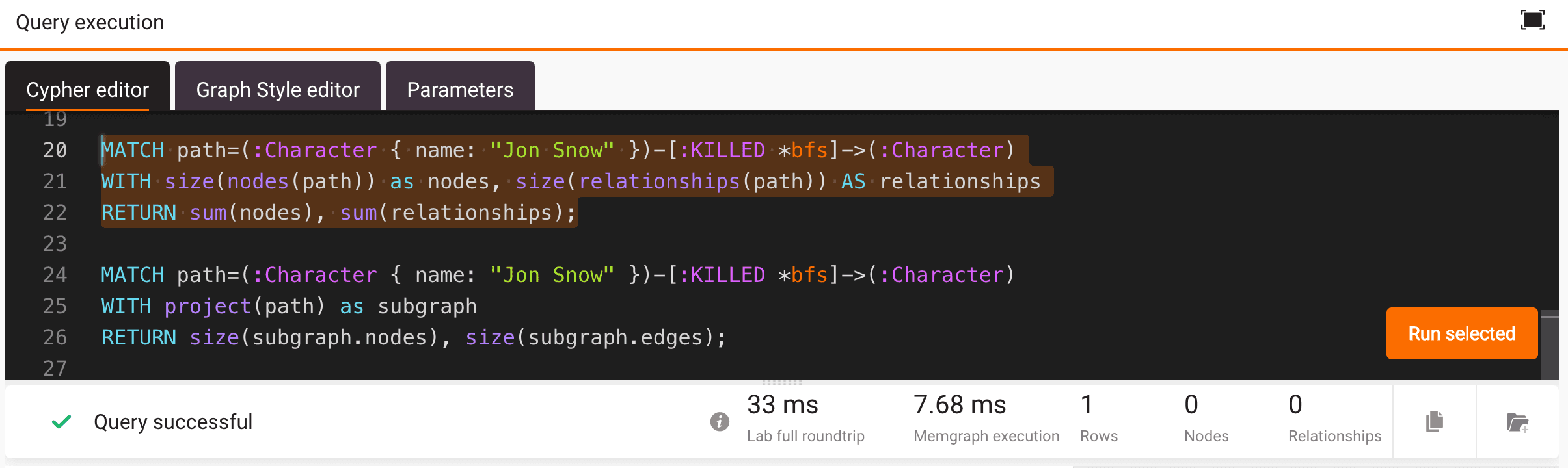Click the RETURN size(subgraph.nodes) line
Image resolution: width=1568 pixels, height=468 pixels.
(x=413, y=337)
